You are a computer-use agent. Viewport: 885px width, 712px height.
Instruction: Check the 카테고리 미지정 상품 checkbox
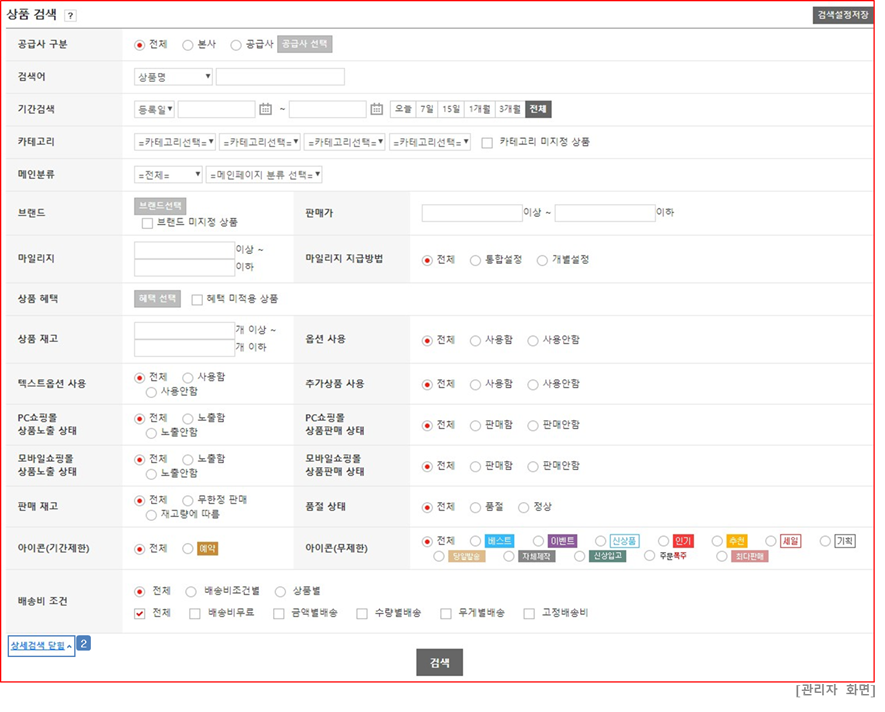click(487, 142)
